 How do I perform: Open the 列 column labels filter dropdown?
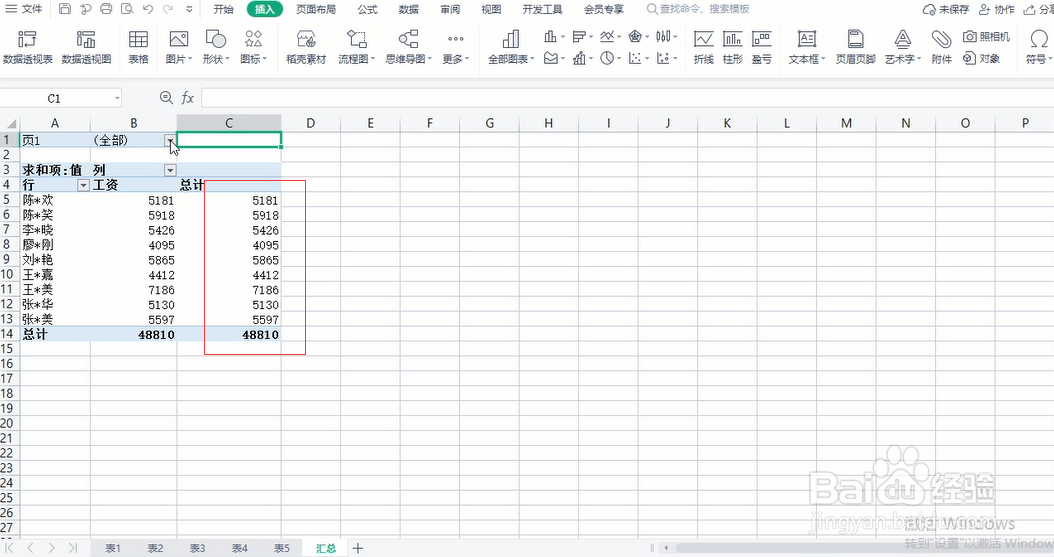[x=170, y=170]
